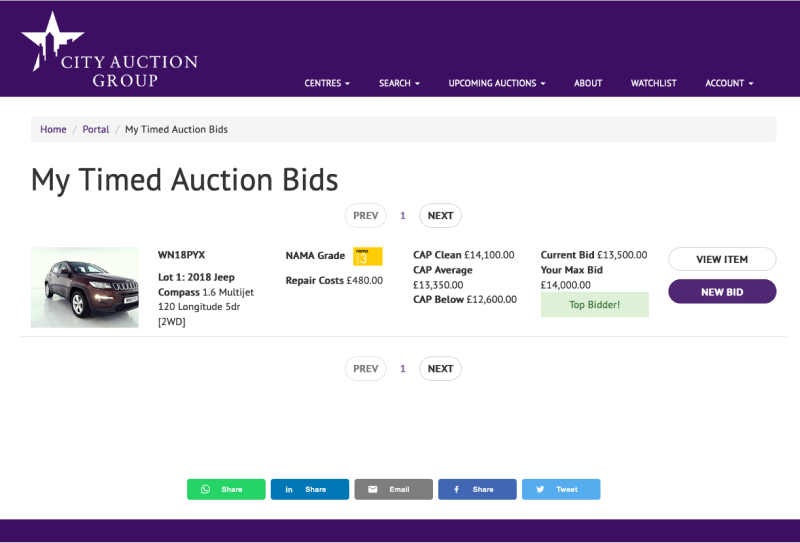The width and height of the screenshot is (800, 543).
Task: Go to the About page
Action: (588, 83)
